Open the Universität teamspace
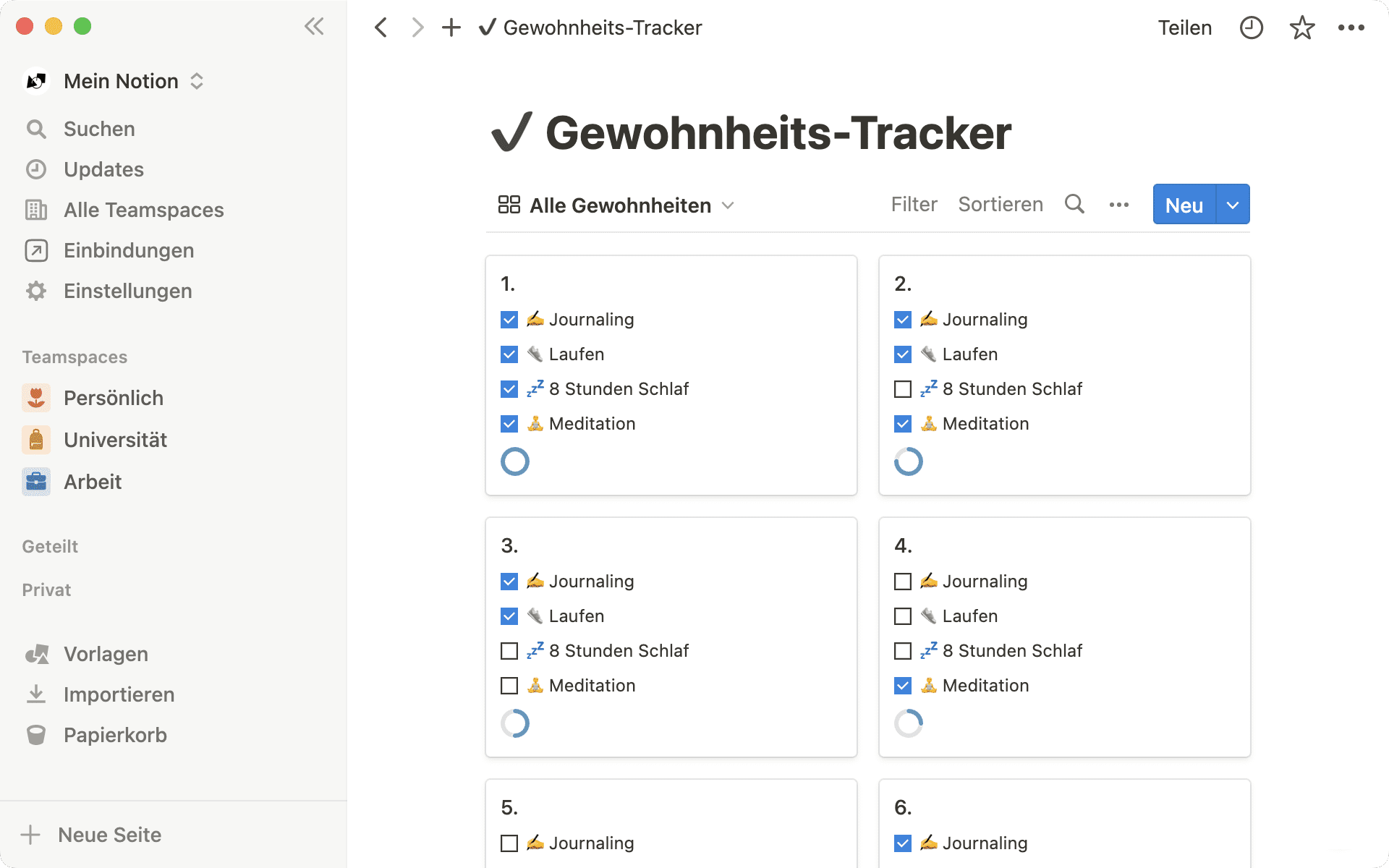This screenshot has height=868, width=1389. pyautogui.click(x=115, y=440)
